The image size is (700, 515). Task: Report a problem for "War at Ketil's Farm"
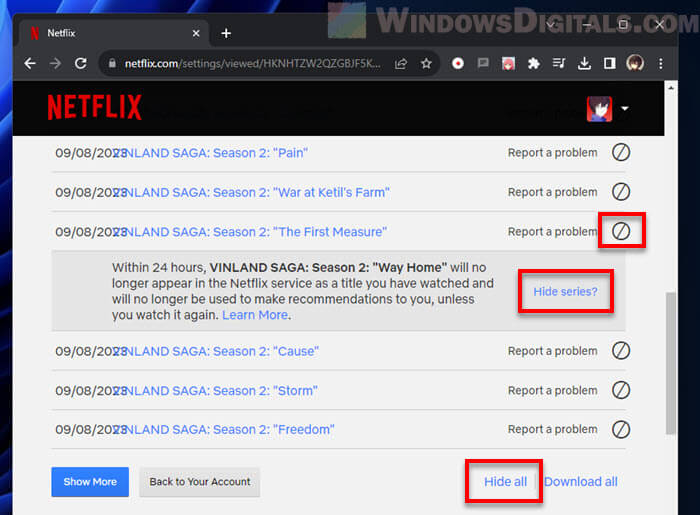pyautogui.click(x=552, y=192)
